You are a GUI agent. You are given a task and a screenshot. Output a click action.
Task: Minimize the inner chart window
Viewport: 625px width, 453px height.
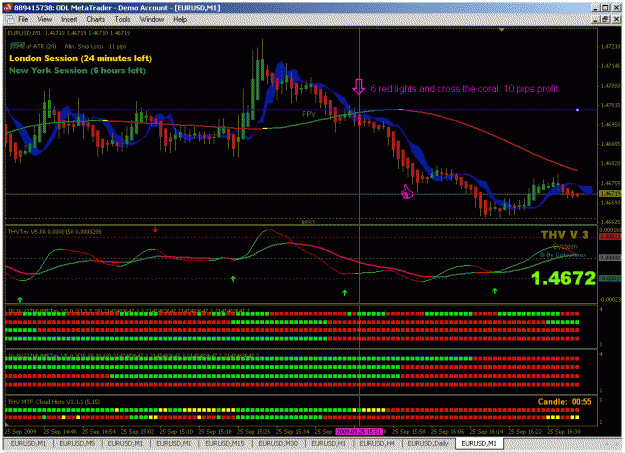point(596,19)
